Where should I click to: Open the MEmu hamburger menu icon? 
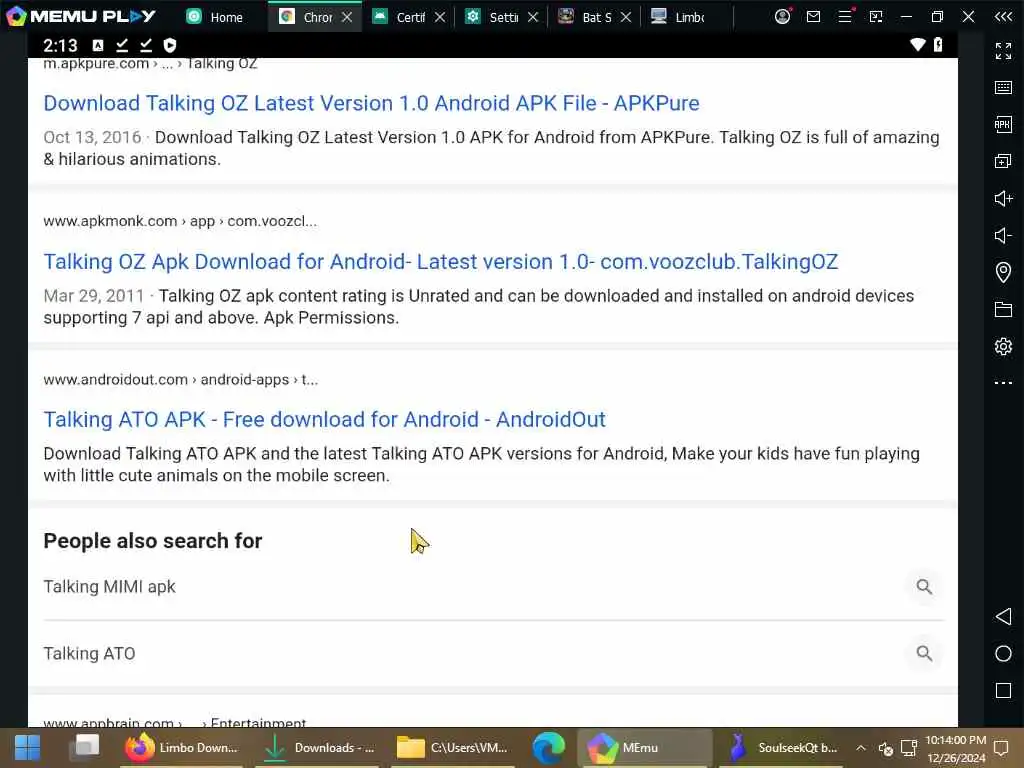tap(845, 16)
